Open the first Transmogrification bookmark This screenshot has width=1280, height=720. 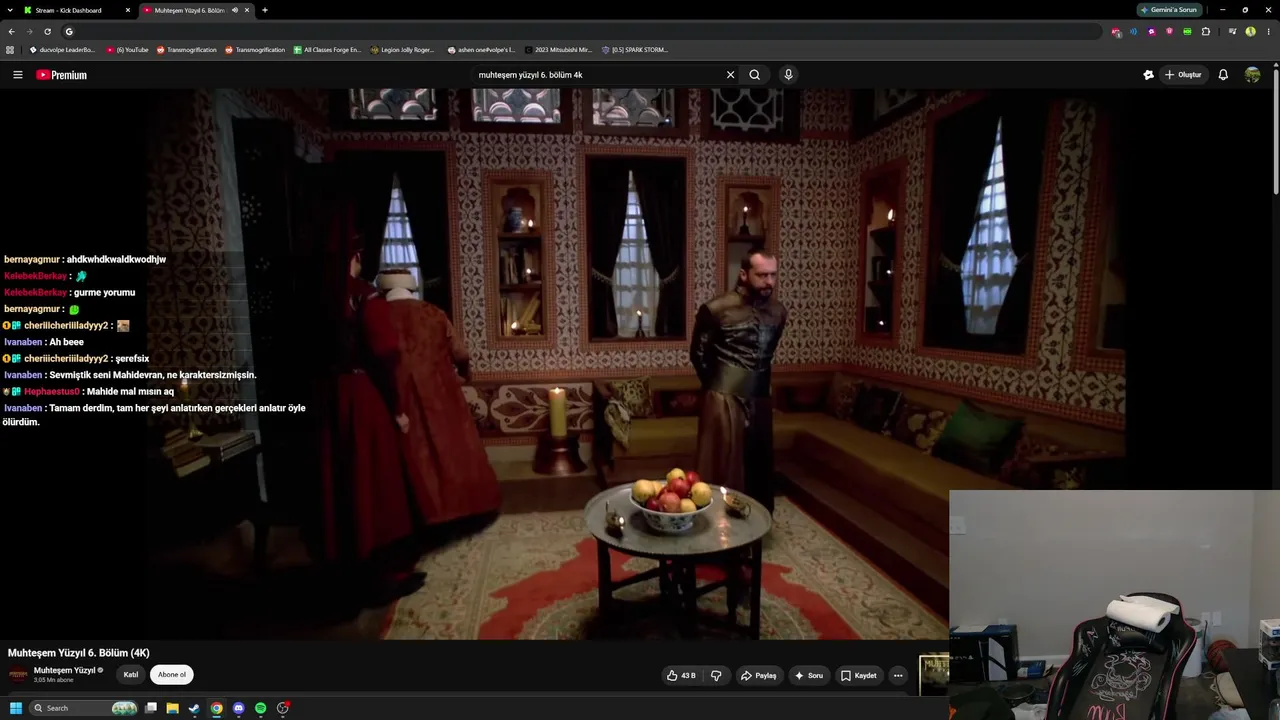187,50
